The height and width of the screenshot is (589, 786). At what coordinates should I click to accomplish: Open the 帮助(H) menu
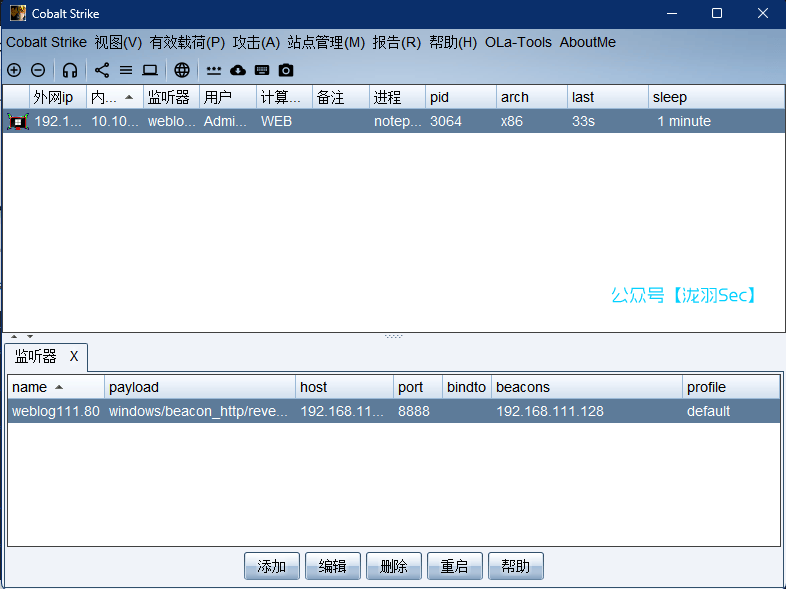453,43
